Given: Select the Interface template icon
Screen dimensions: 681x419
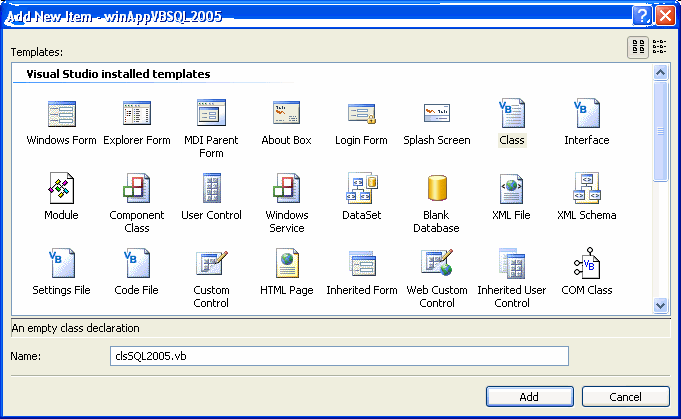Looking at the screenshot, I should [587, 113].
